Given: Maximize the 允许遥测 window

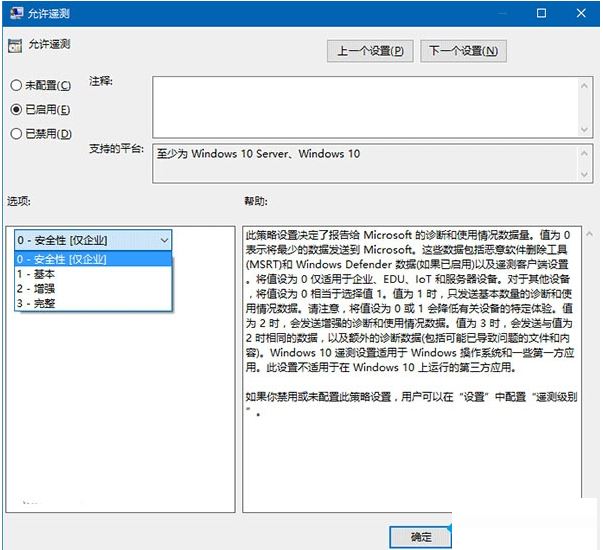Looking at the screenshot, I should 541,14.
